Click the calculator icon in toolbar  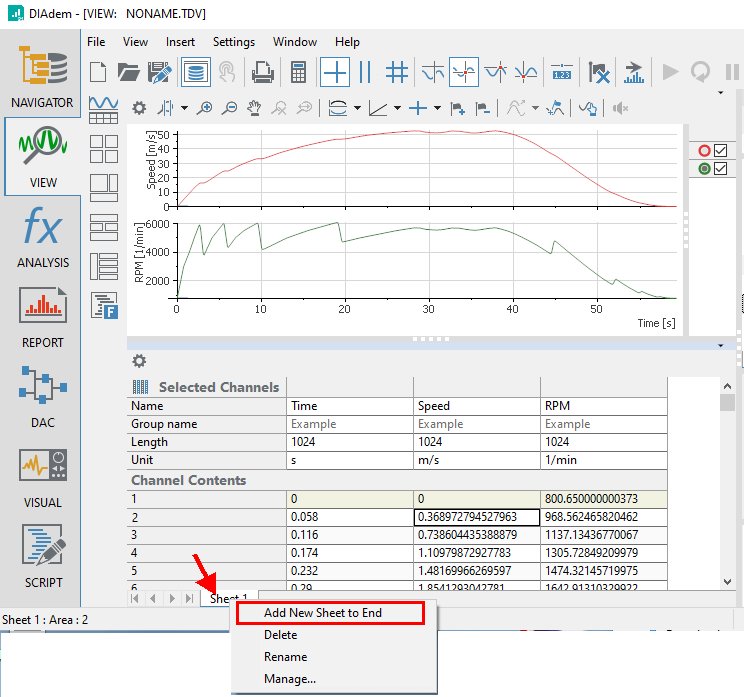[298, 72]
